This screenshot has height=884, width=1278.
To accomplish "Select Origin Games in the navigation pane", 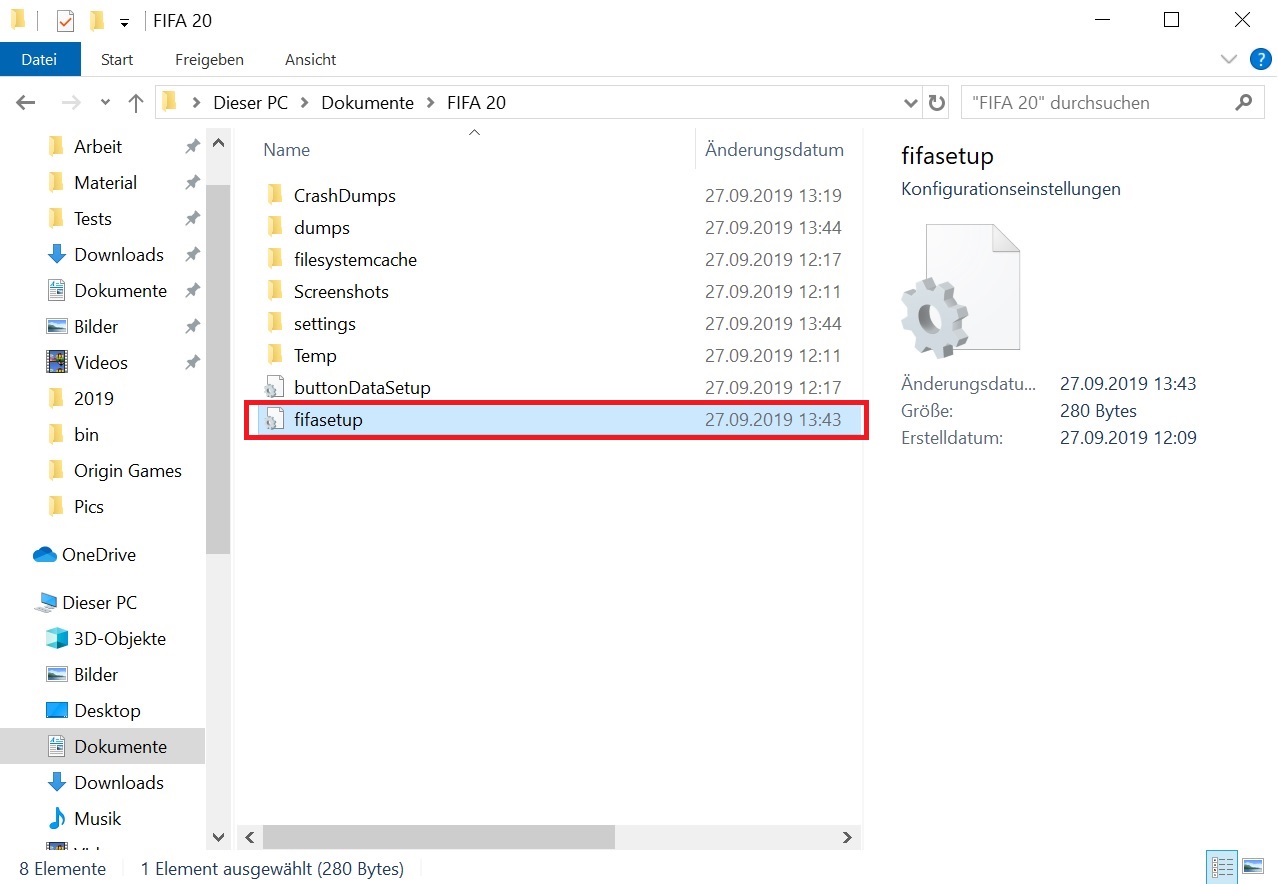I will click(127, 470).
